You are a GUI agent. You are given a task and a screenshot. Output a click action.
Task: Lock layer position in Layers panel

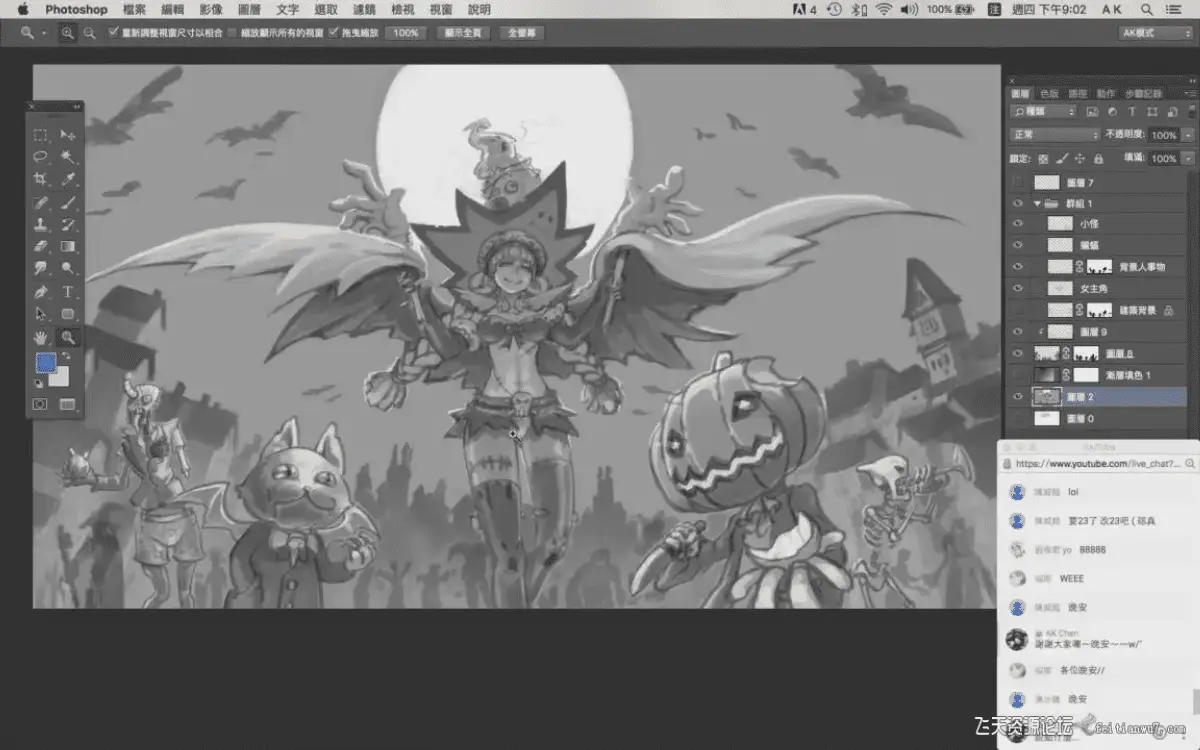click(1080, 158)
